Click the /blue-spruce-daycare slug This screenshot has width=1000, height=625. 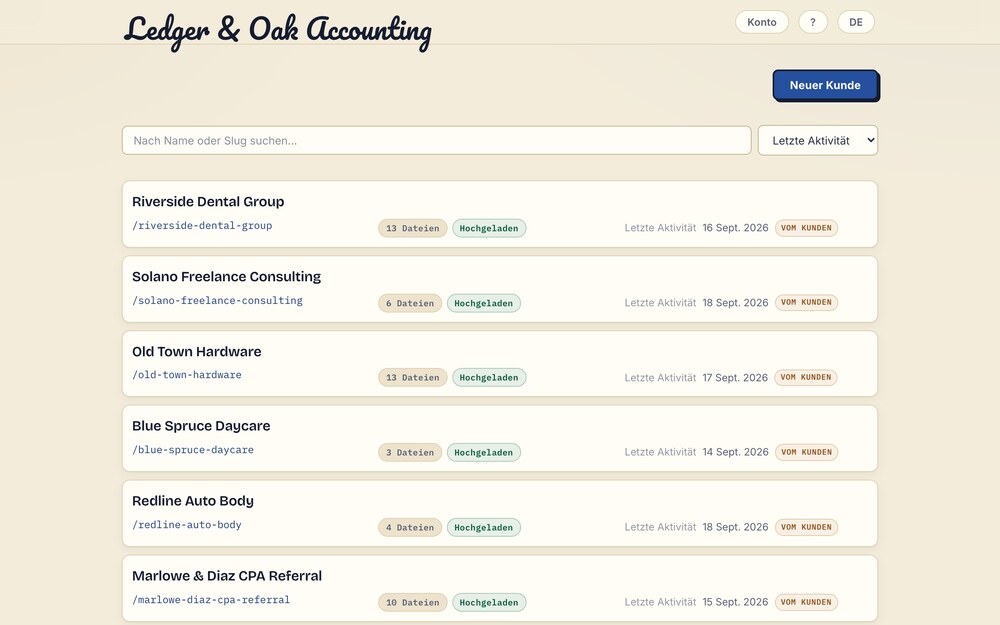pyautogui.click(x=193, y=450)
